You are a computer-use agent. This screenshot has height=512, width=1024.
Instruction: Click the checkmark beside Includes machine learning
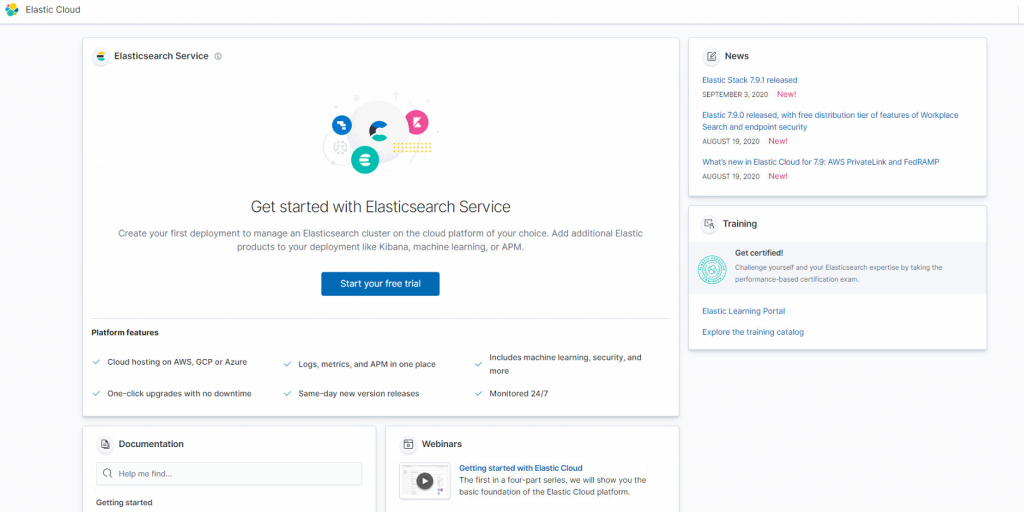[479, 364]
